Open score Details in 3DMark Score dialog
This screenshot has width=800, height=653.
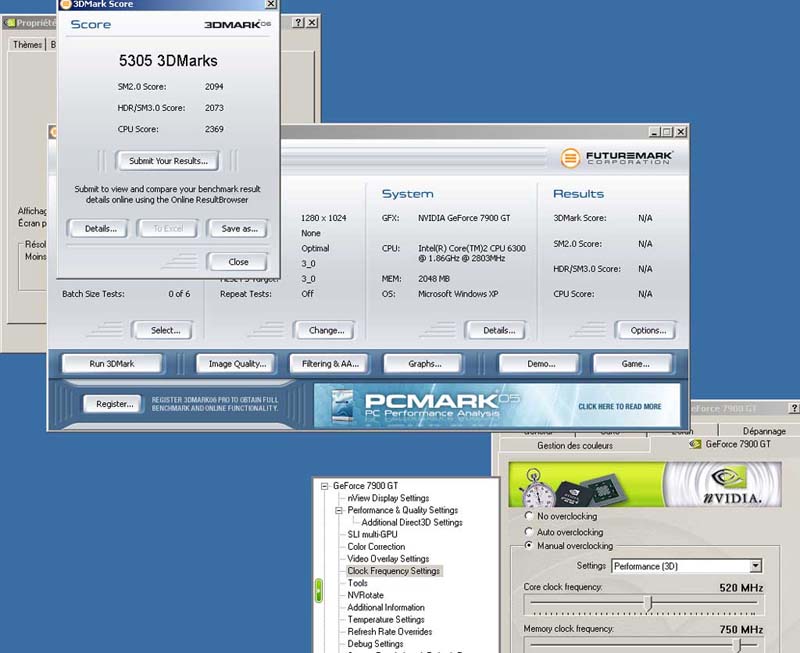97,229
